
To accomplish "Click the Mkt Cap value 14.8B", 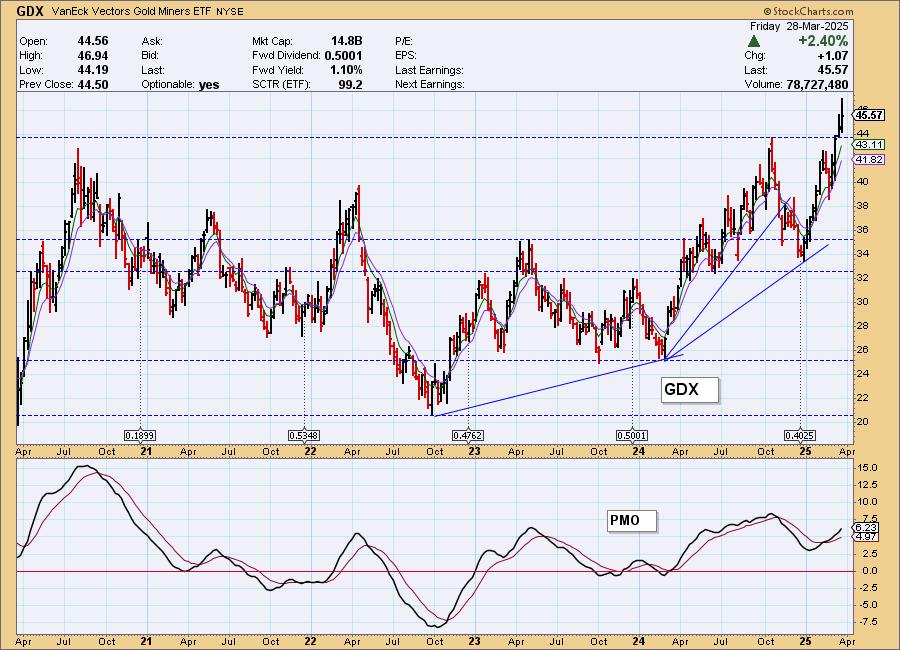I will pyautogui.click(x=347, y=41).
